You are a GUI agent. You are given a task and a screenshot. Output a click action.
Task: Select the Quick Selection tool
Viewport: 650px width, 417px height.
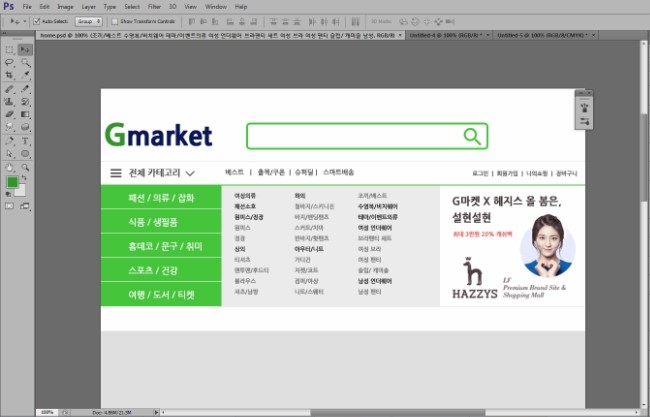click(x=25, y=63)
